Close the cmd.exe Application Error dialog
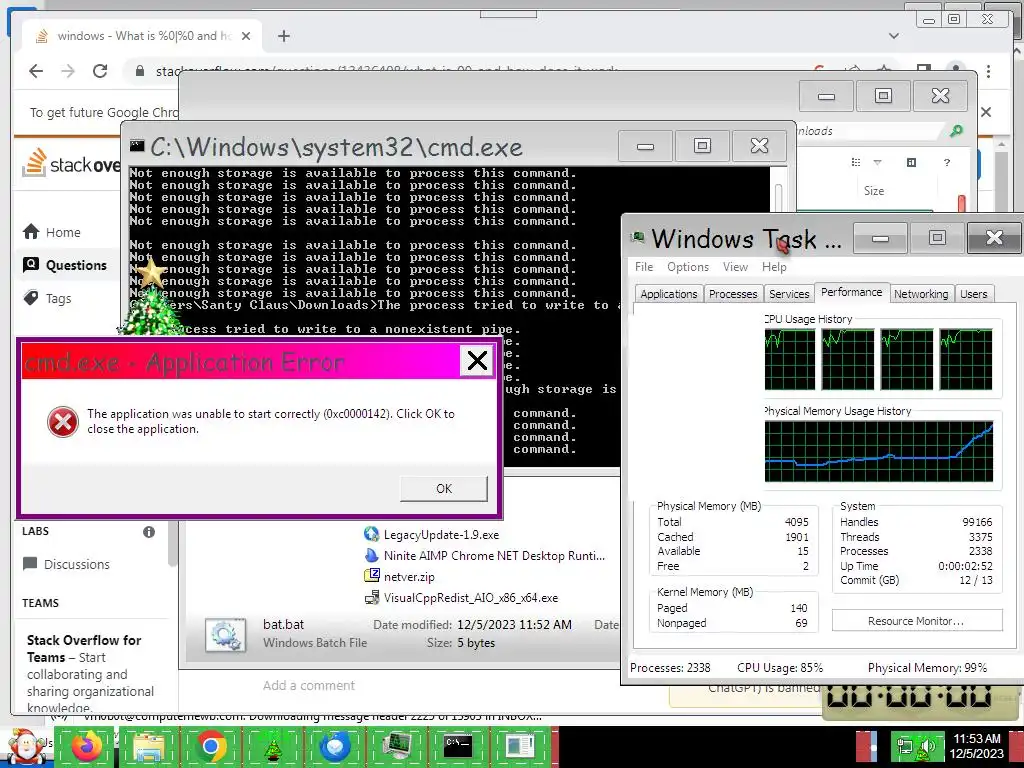1024x768 pixels. point(477,360)
